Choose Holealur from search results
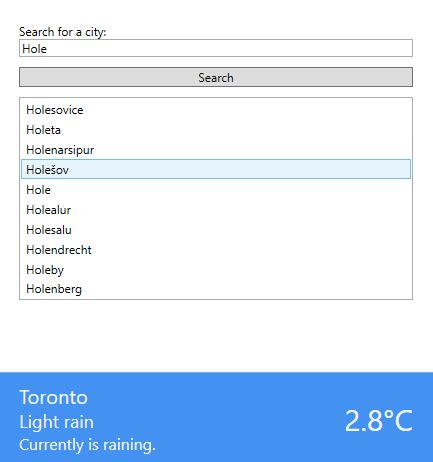433x462 pixels. pyautogui.click(x=216, y=210)
